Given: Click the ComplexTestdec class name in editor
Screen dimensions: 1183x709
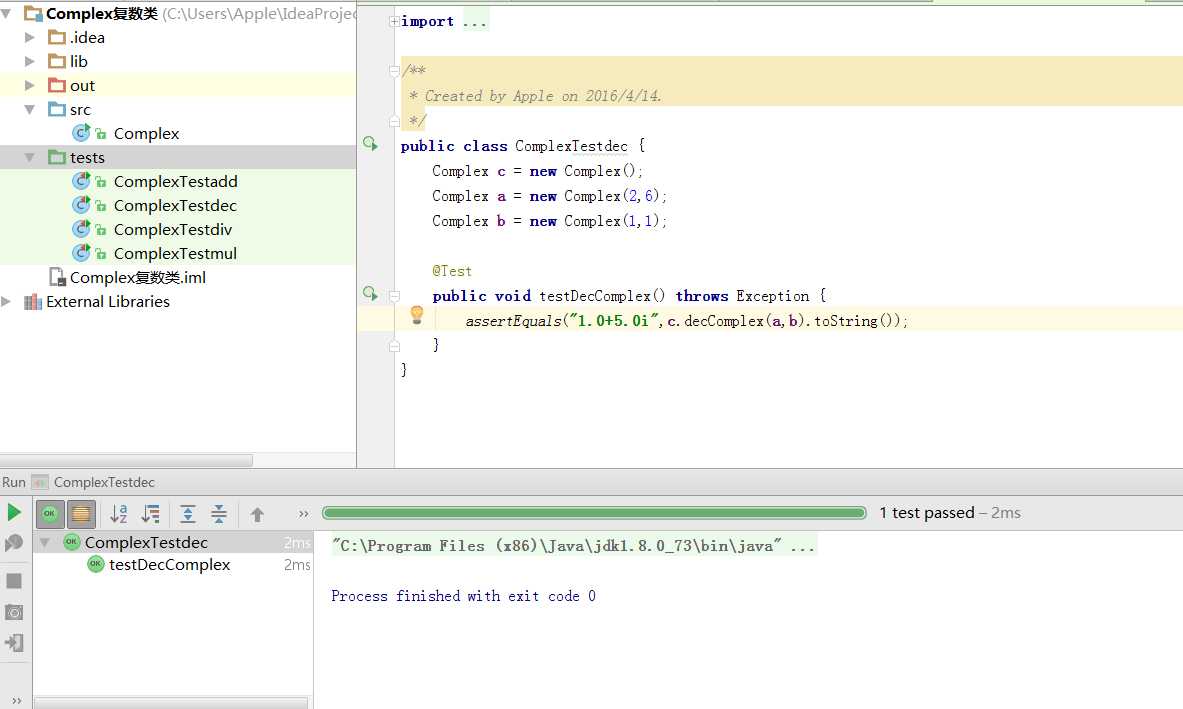Looking at the screenshot, I should click(x=571, y=146).
